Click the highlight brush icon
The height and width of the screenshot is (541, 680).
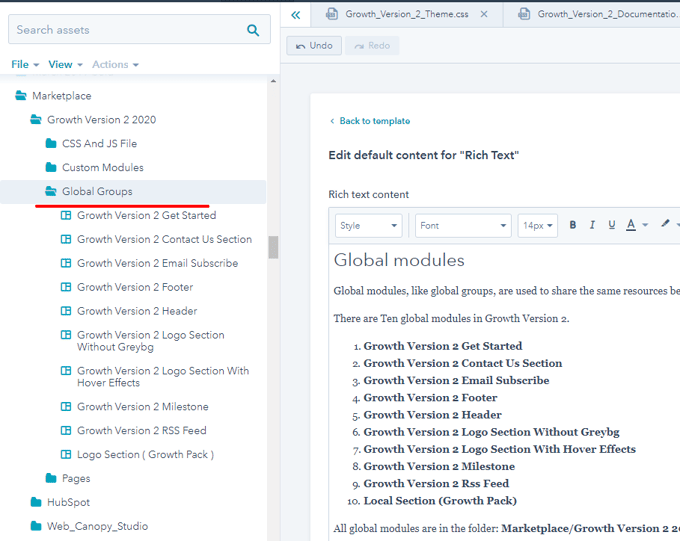tap(666, 225)
